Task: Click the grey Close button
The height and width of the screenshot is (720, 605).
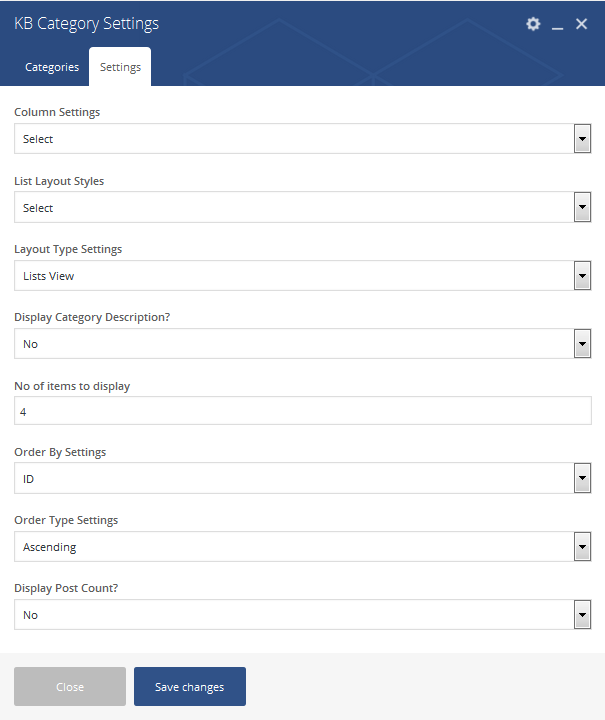Action: (x=70, y=686)
